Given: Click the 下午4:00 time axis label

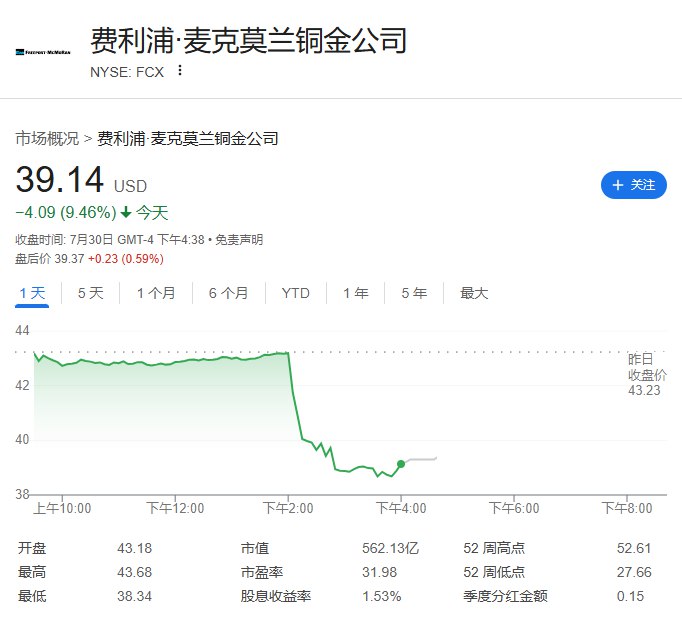Looking at the screenshot, I should click(401, 508).
